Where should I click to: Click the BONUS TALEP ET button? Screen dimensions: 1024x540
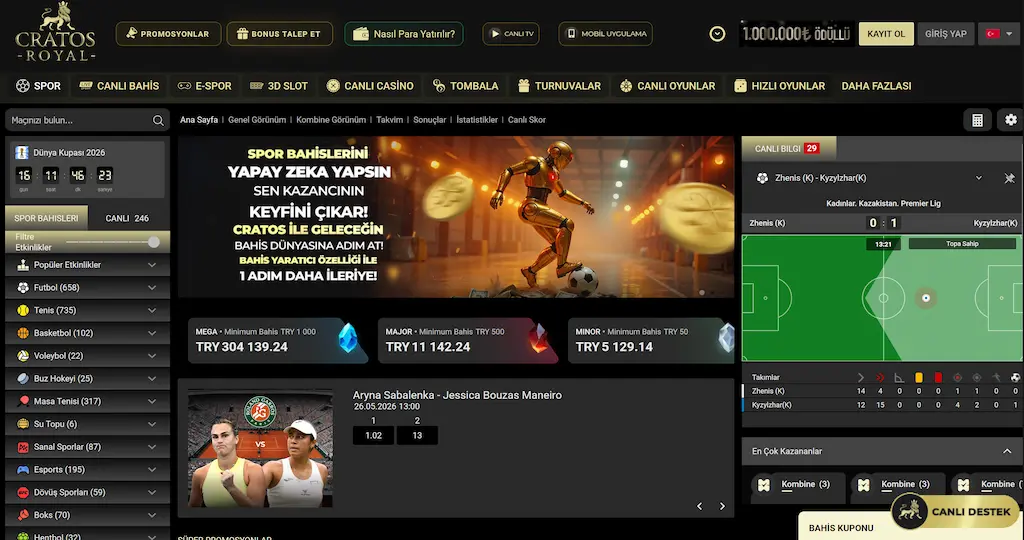[x=280, y=34]
